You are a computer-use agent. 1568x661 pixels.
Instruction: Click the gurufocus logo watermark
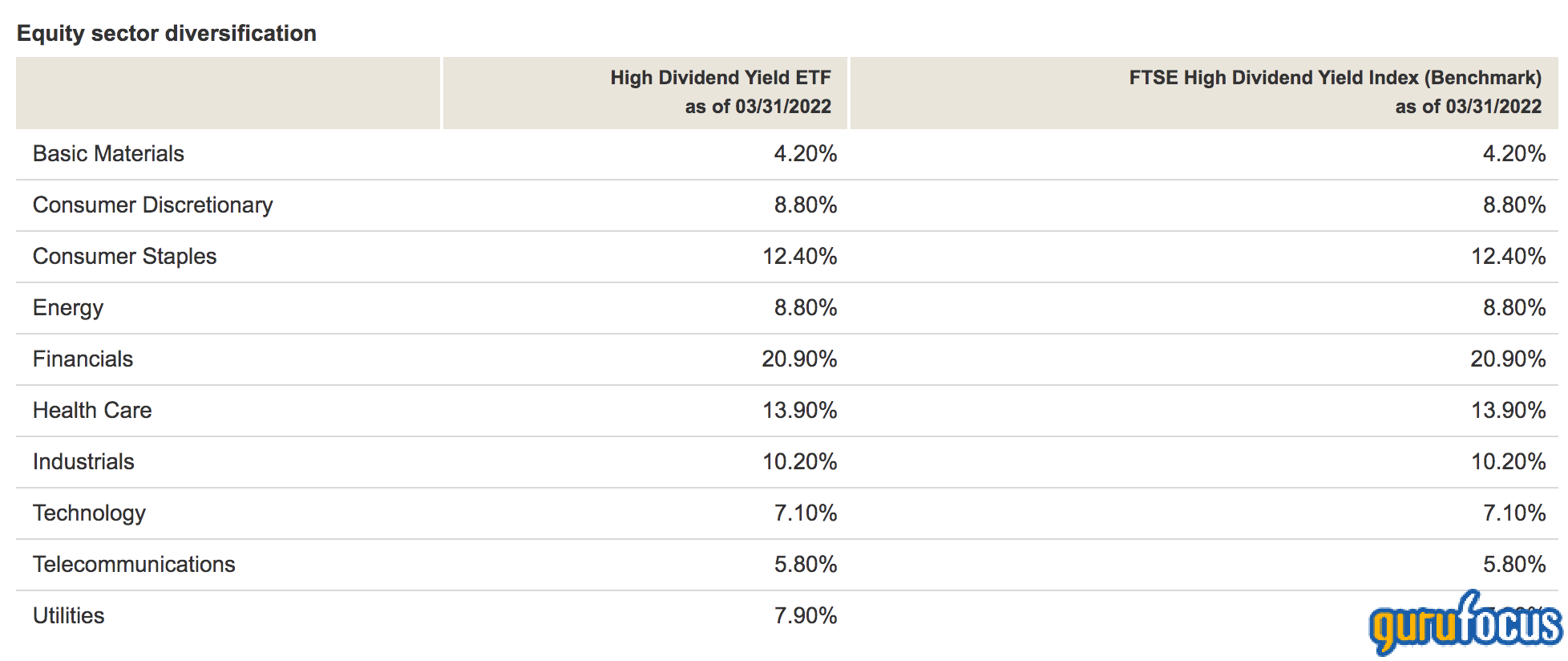[1465, 622]
